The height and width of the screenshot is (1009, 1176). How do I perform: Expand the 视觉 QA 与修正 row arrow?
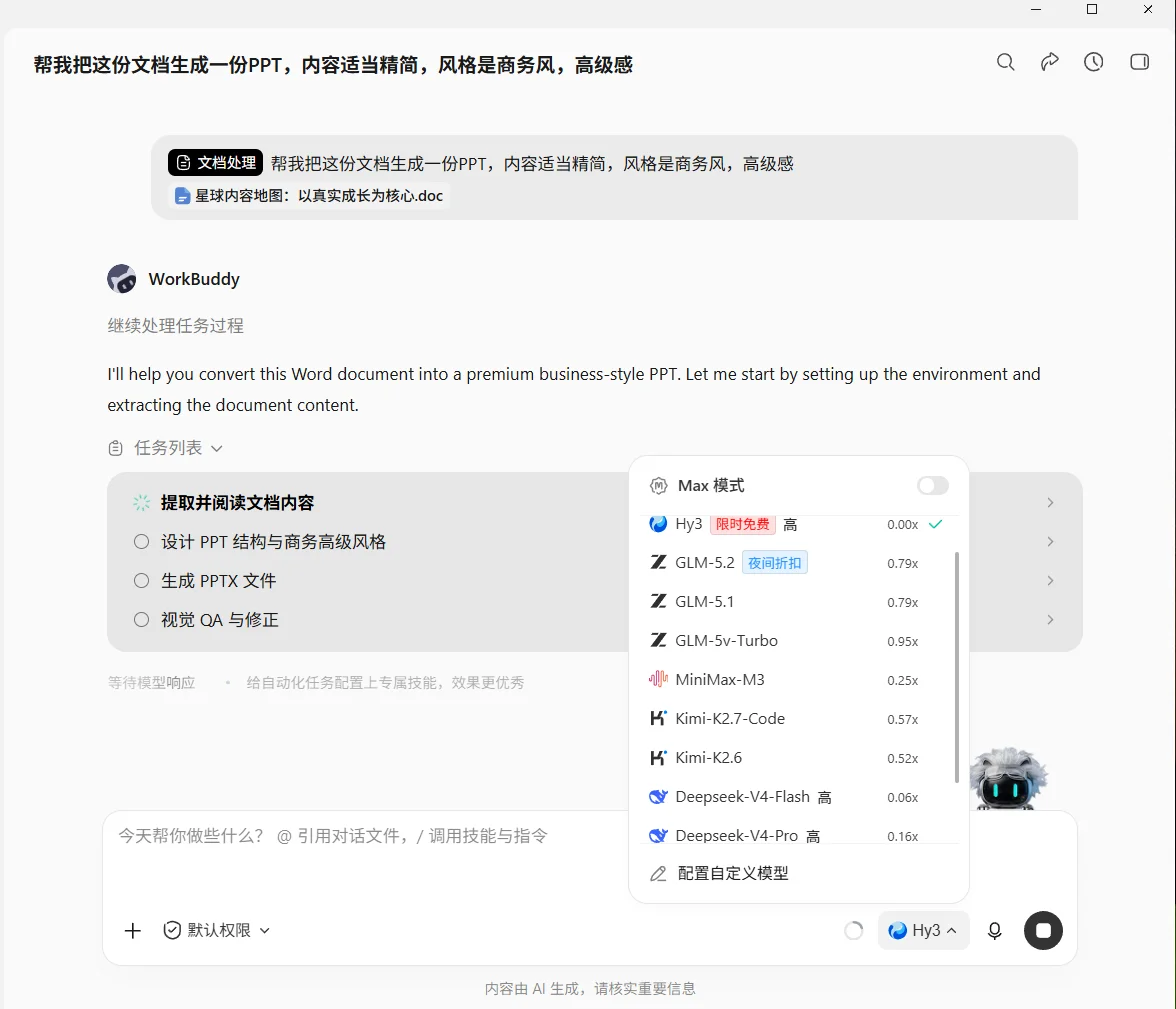[1050, 620]
